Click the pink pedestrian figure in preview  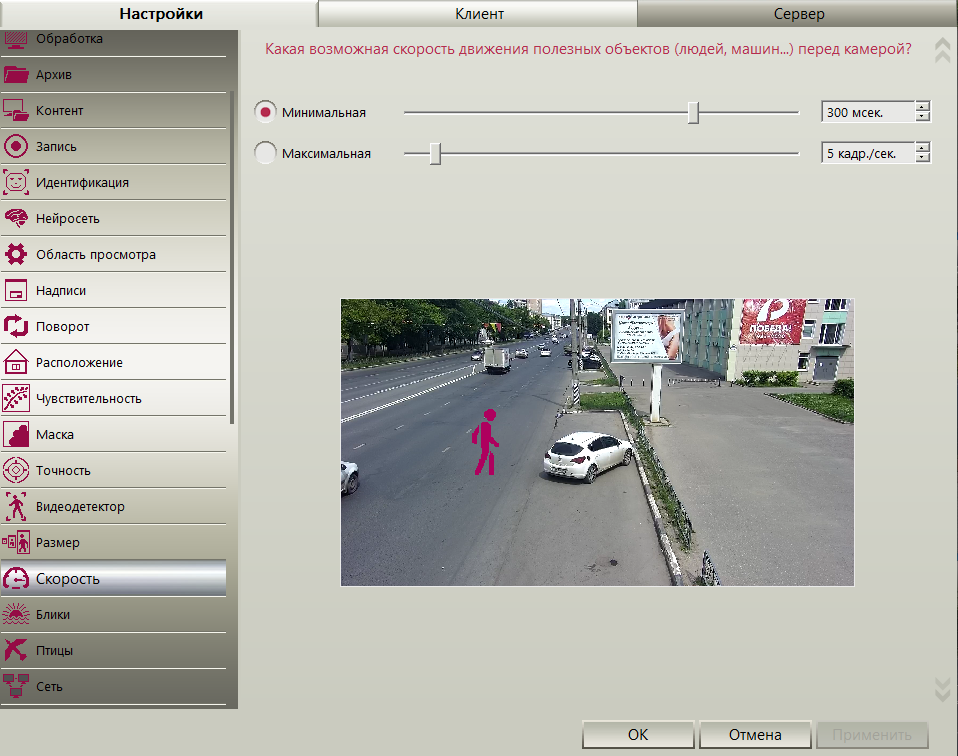click(x=486, y=442)
